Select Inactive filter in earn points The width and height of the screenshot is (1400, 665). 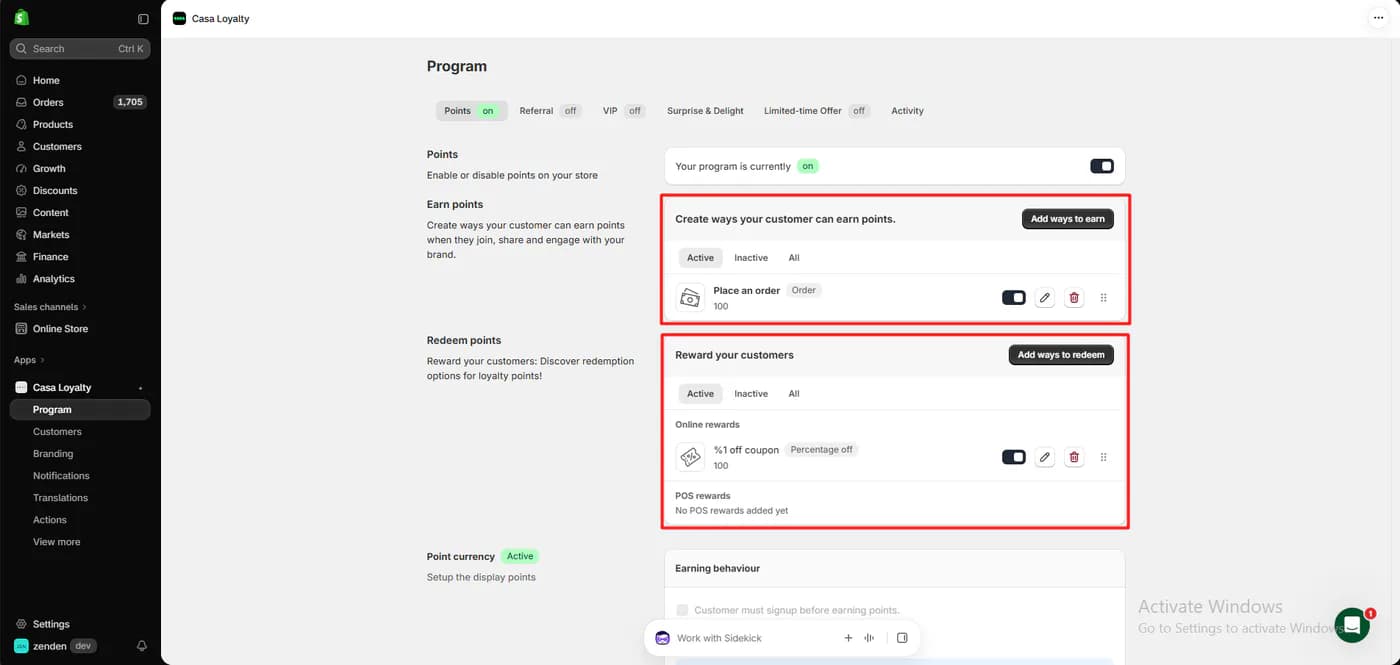coord(751,258)
